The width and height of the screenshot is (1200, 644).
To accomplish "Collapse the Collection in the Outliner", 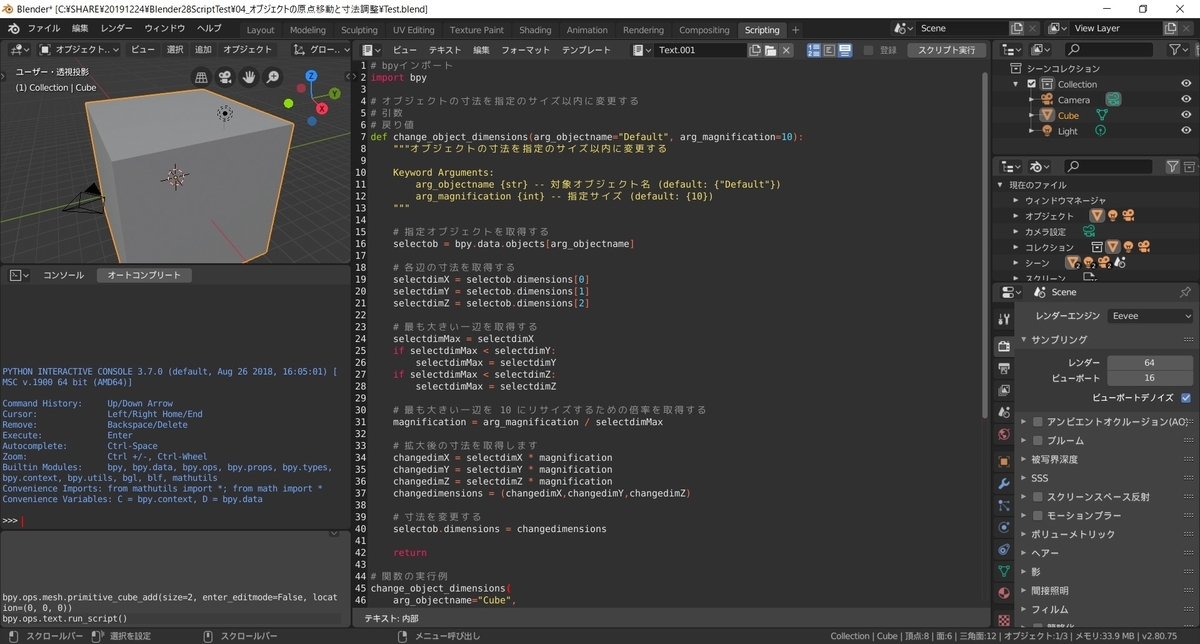I will 1015,84.
